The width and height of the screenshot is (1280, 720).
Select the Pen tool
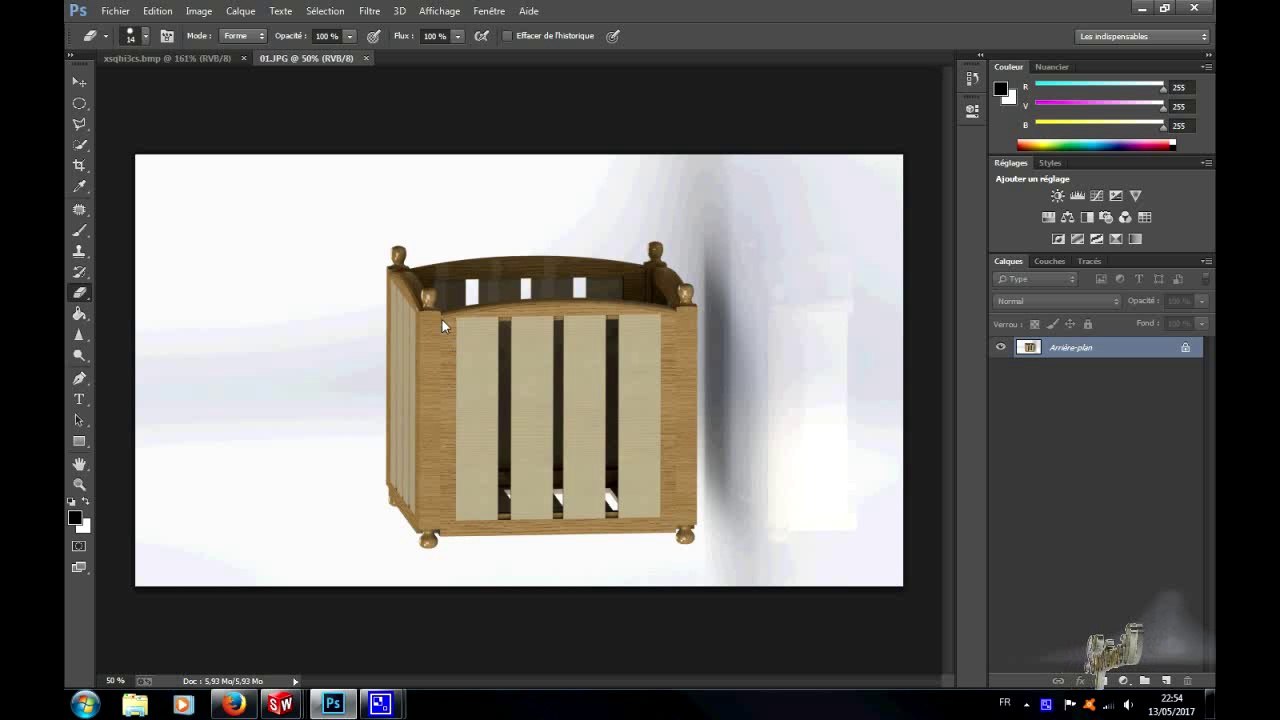click(x=79, y=379)
